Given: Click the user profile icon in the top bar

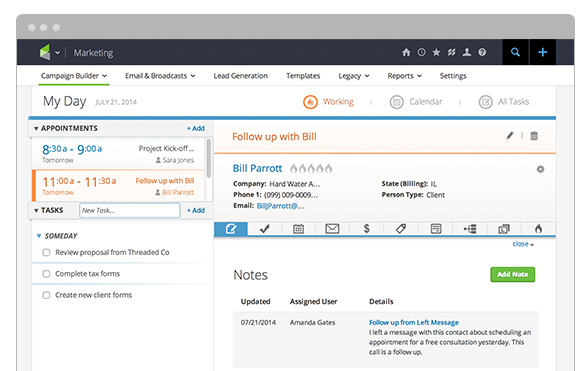Looking at the screenshot, I should [467, 52].
